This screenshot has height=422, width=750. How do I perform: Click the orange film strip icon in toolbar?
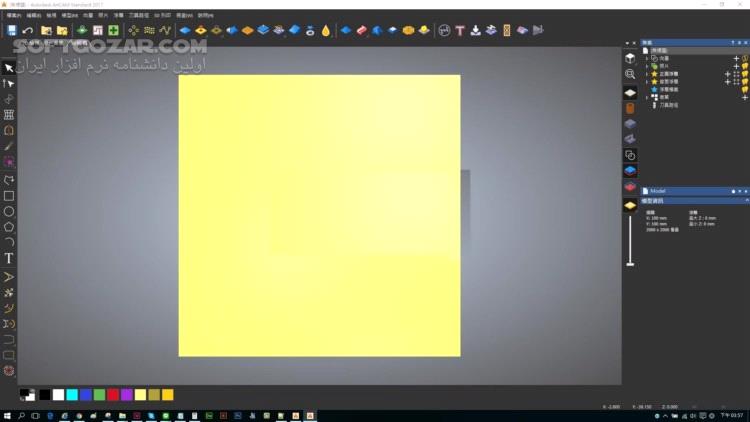(507, 31)
